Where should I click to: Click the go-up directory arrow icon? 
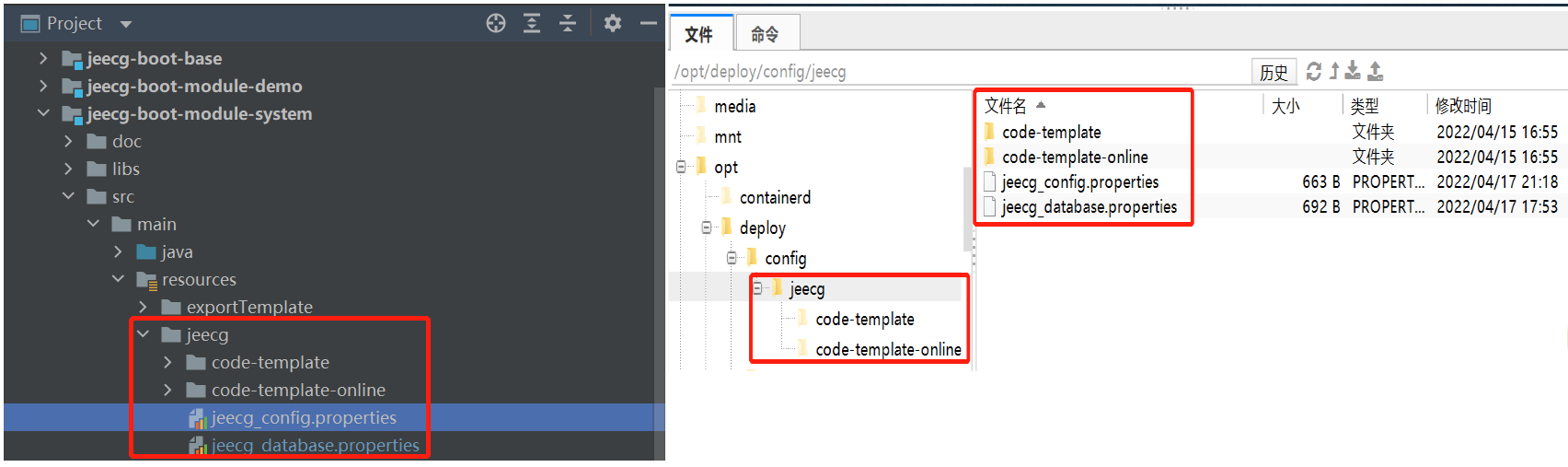point(1333,71)
